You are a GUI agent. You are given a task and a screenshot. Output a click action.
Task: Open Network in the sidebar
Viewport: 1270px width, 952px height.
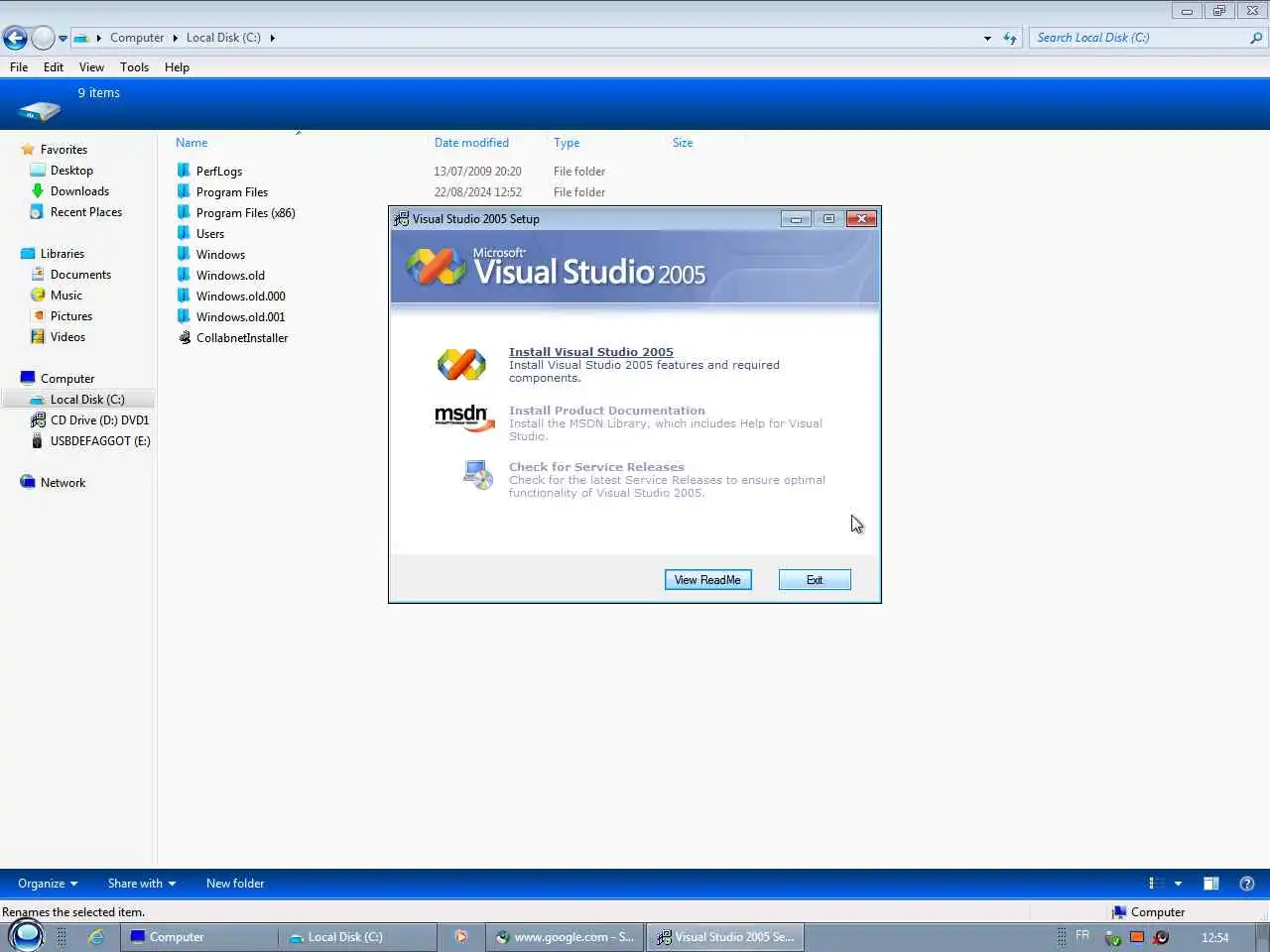coord(63,483)
